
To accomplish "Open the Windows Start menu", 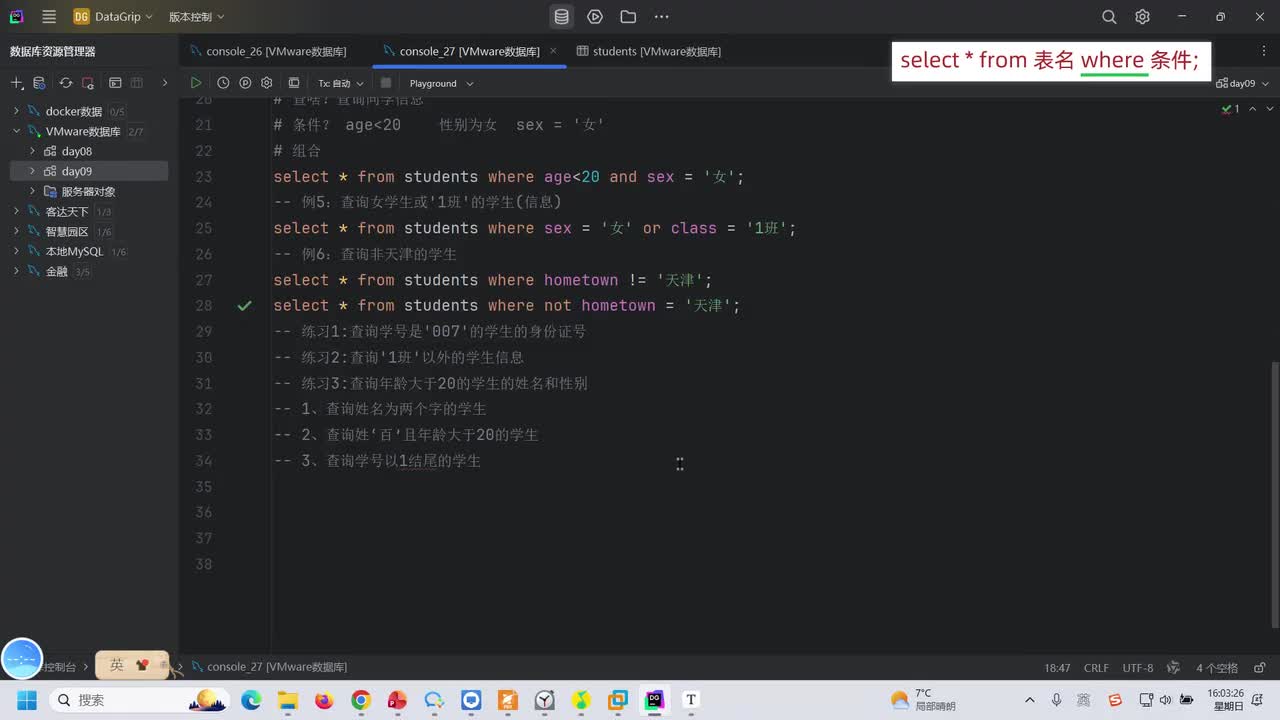I will [27, 700].
